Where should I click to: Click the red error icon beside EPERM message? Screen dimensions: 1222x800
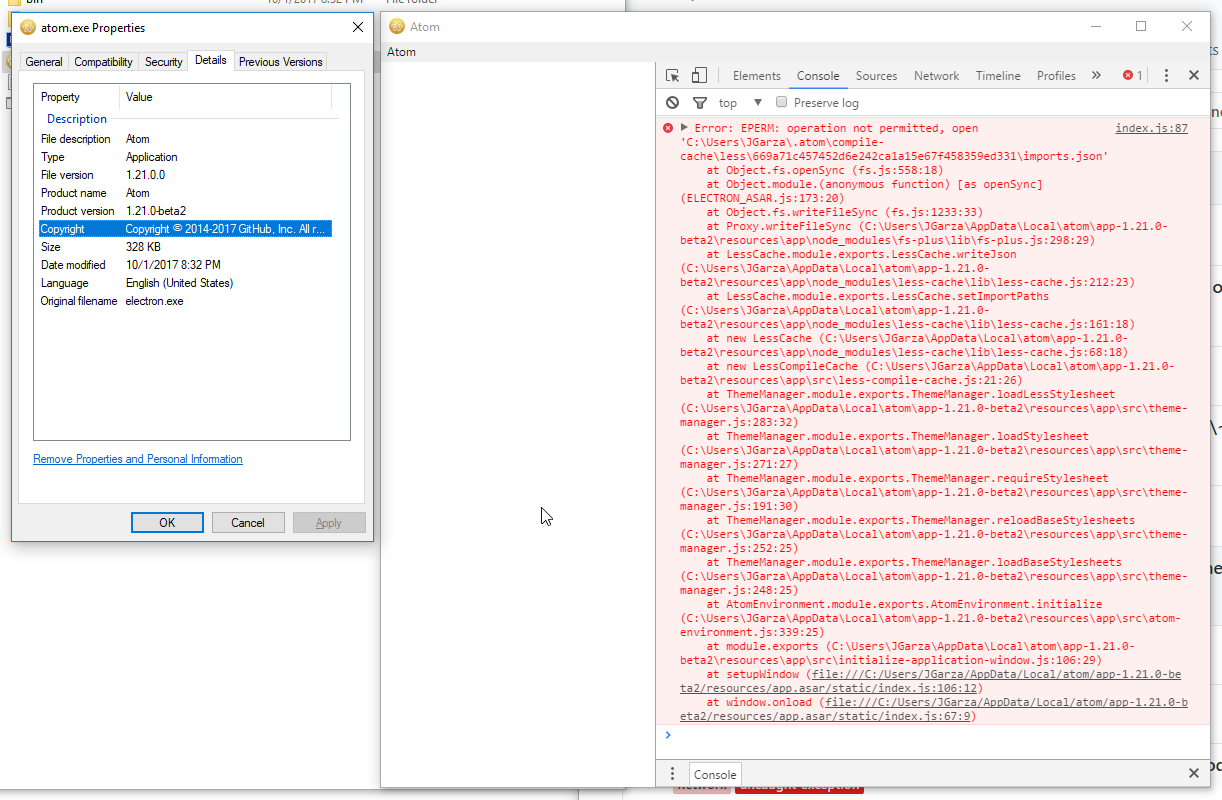tap(668, 128)
